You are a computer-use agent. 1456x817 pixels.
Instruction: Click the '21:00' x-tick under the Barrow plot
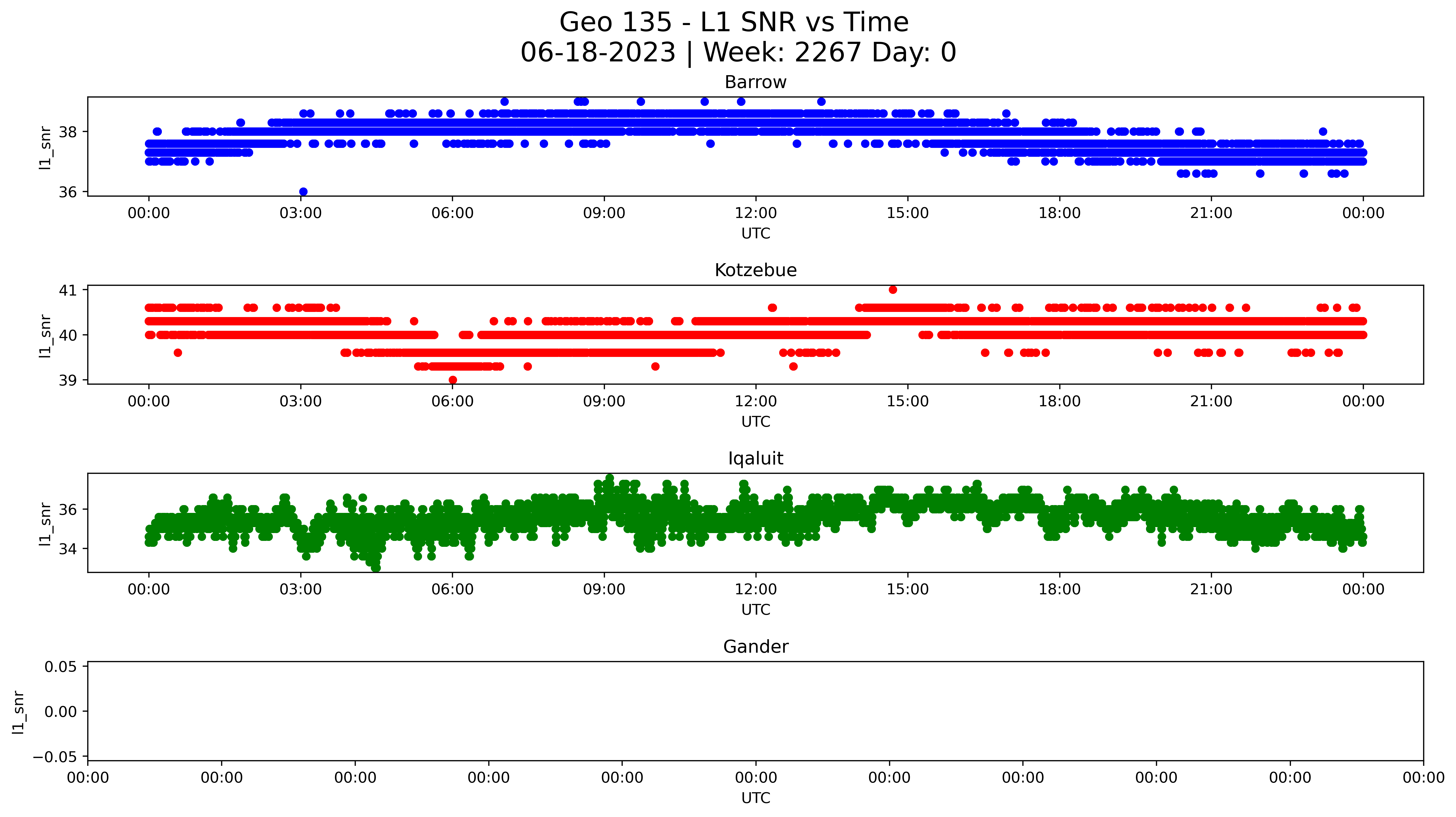point(1211,213)
